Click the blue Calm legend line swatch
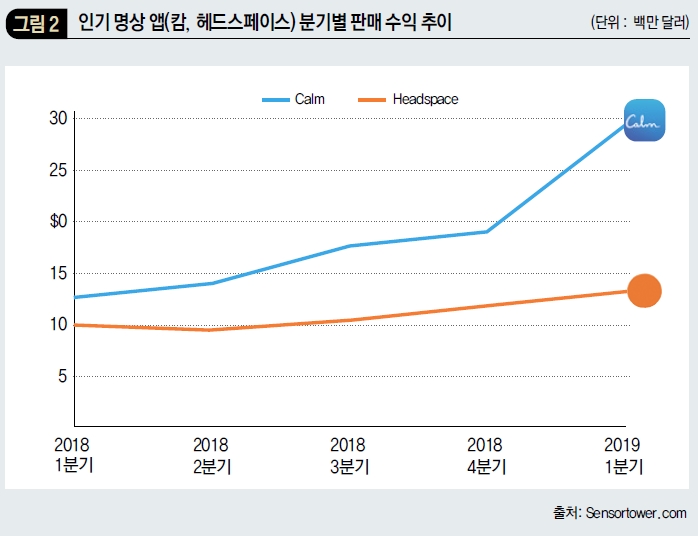The image size is (698, 536). (x=276, y=100)
